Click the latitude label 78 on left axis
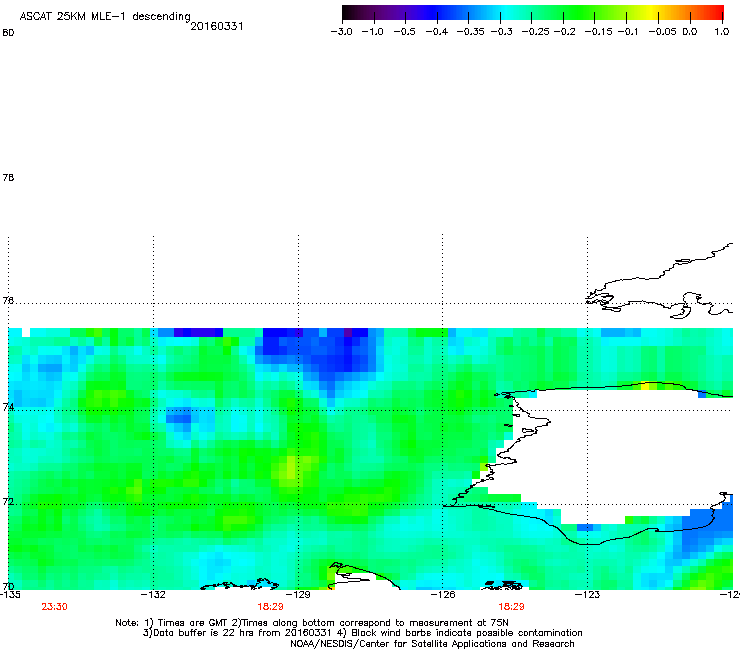 point(8,177)
